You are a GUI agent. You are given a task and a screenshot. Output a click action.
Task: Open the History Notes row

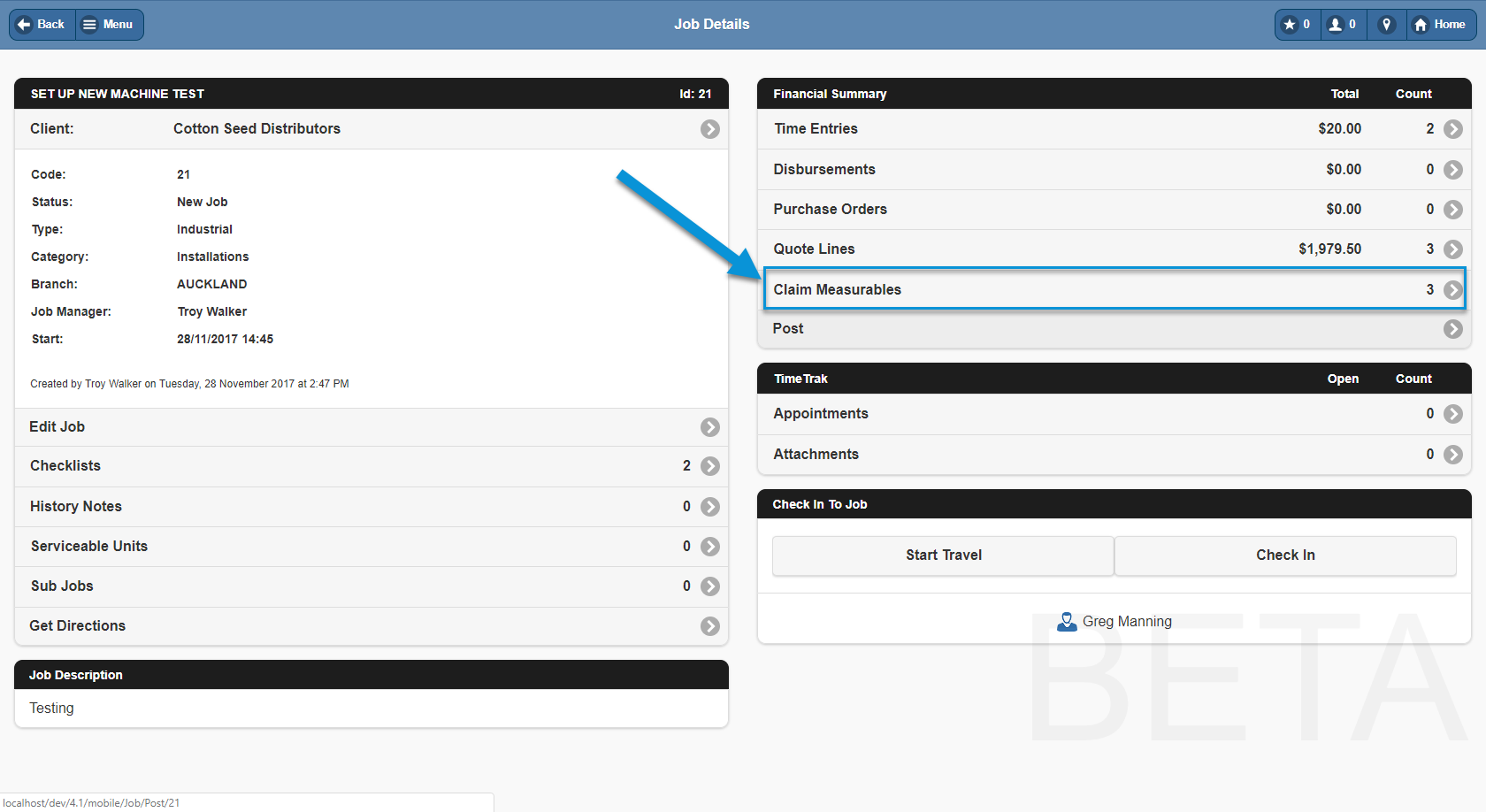371,507
